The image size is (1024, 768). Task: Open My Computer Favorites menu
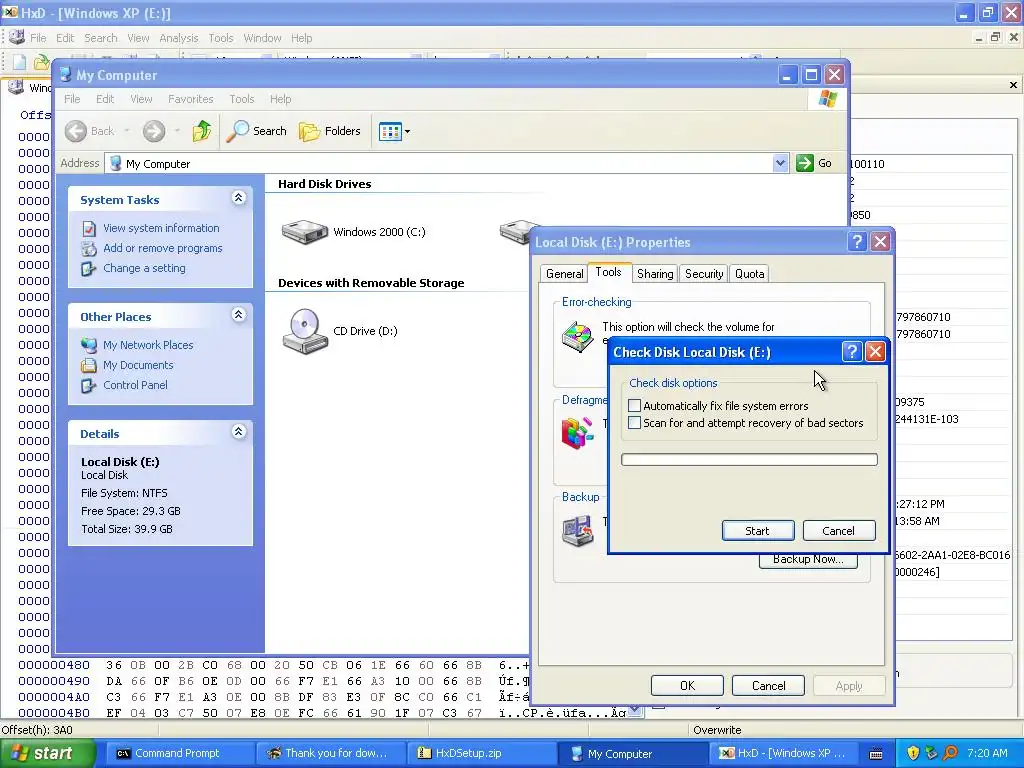point(191,99)
